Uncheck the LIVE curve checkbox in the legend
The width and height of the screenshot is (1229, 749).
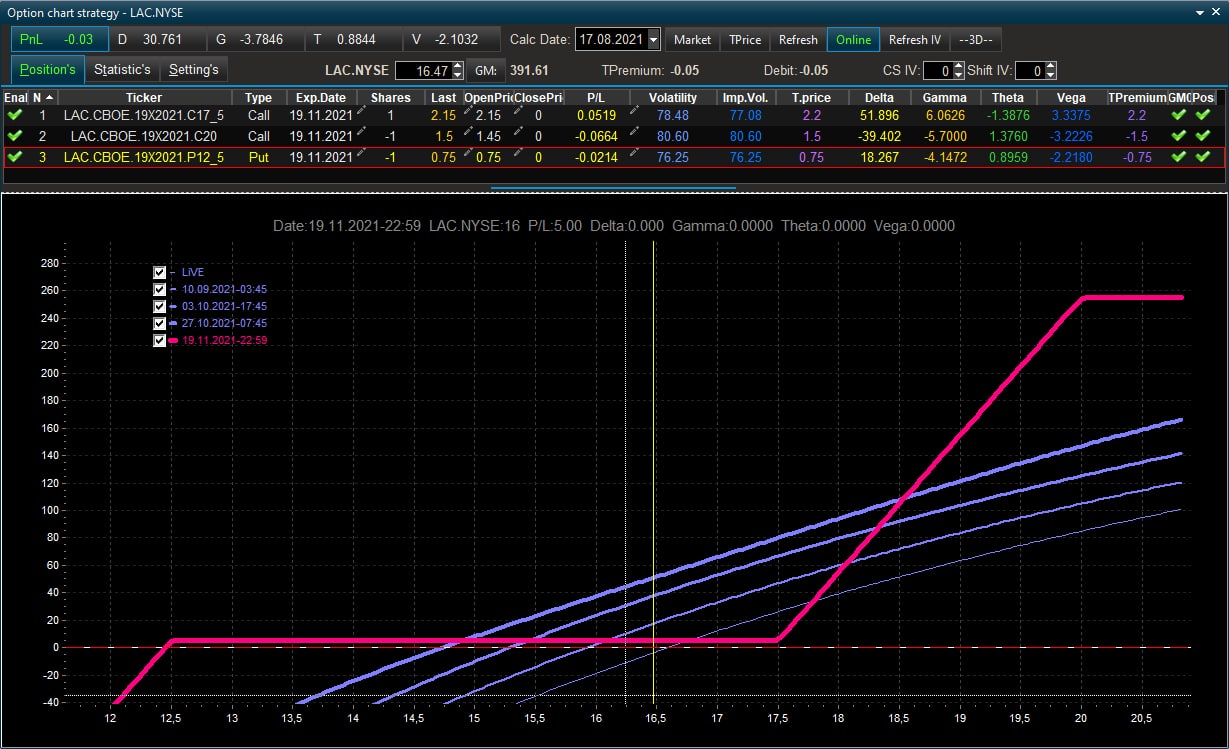(x=160, y=272)
